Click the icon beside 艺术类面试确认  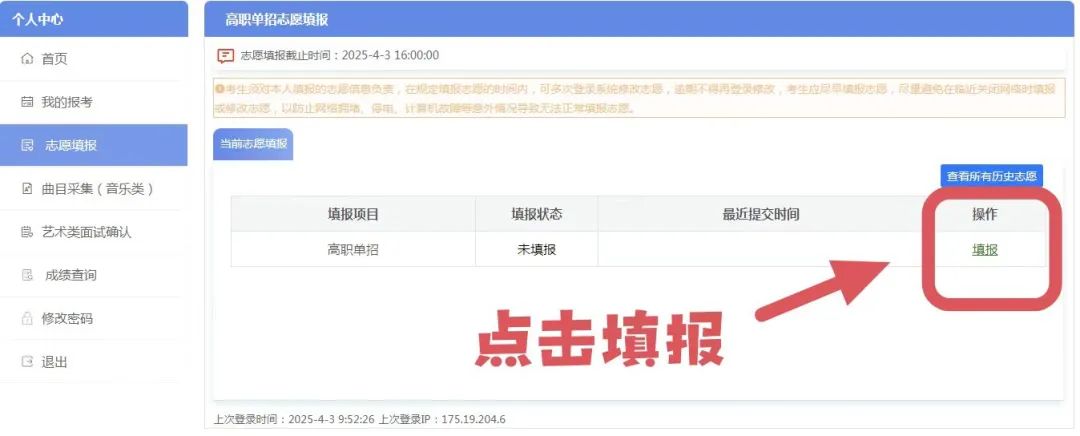(x=27, y=232)
